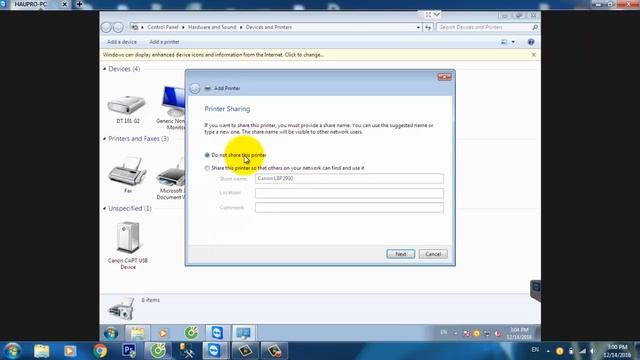Open the remote taskbar green Coc Coc icon
Screen dimensions: 640x360
(191, 333)
